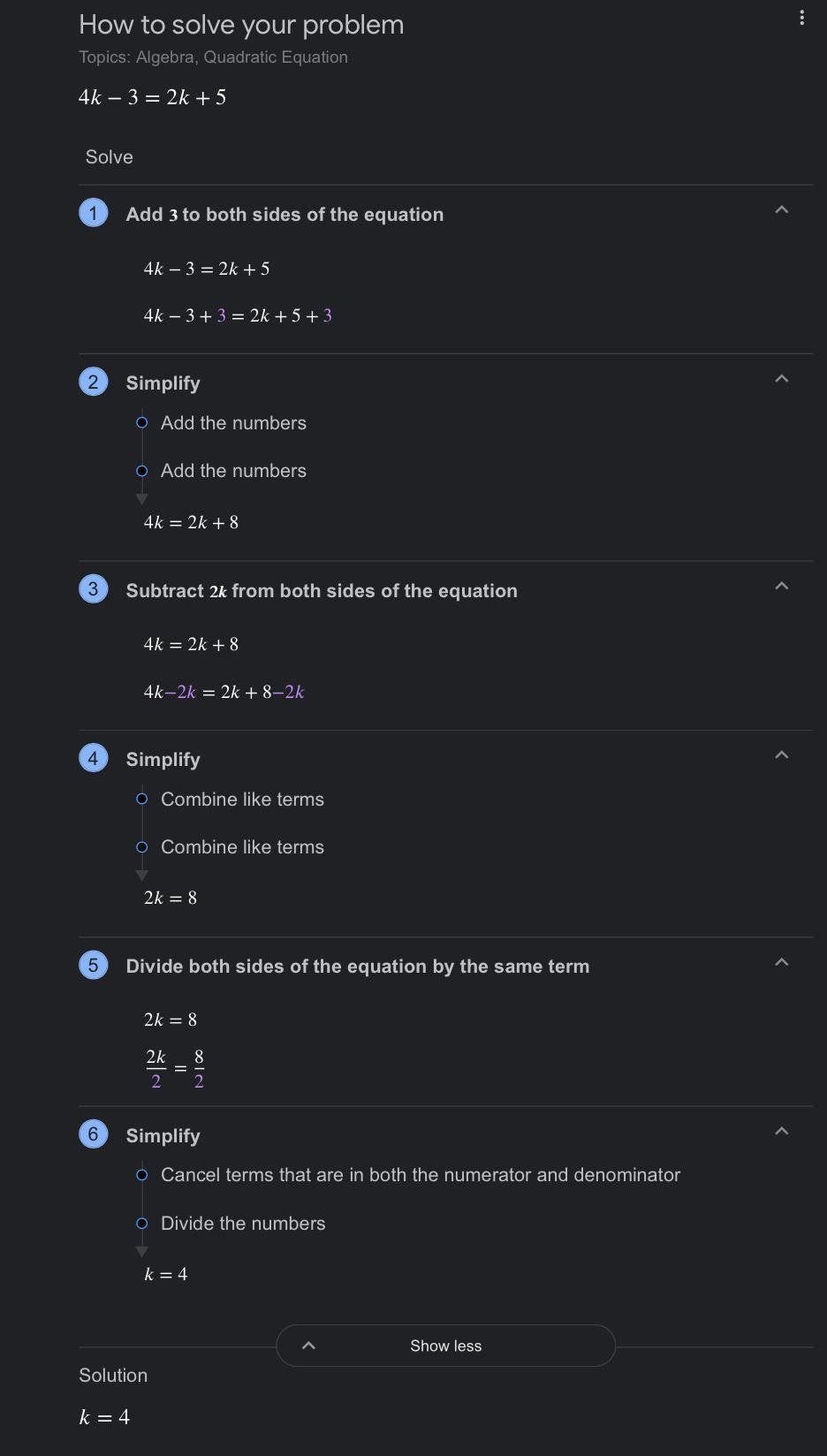The height and width of the screenshot is (1456, 827).
Task: Open second 'Combine like terms' sub-step
Action: coord(242,847)
